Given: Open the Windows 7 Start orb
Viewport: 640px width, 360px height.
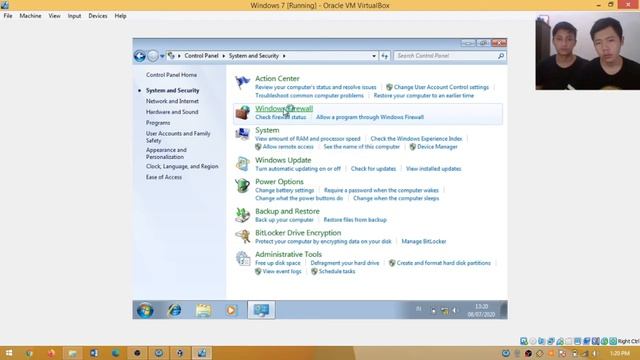Looking at the screenshot, I should [145, 310].
